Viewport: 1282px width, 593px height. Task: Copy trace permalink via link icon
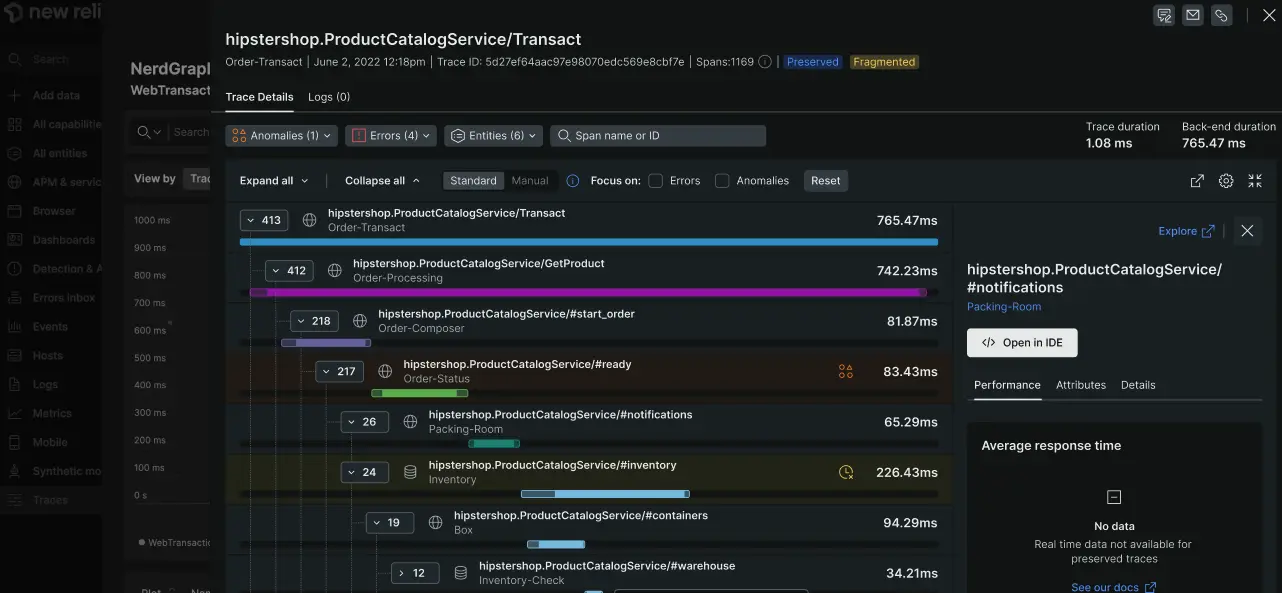pyautogui.click(x=1221, y=15)
